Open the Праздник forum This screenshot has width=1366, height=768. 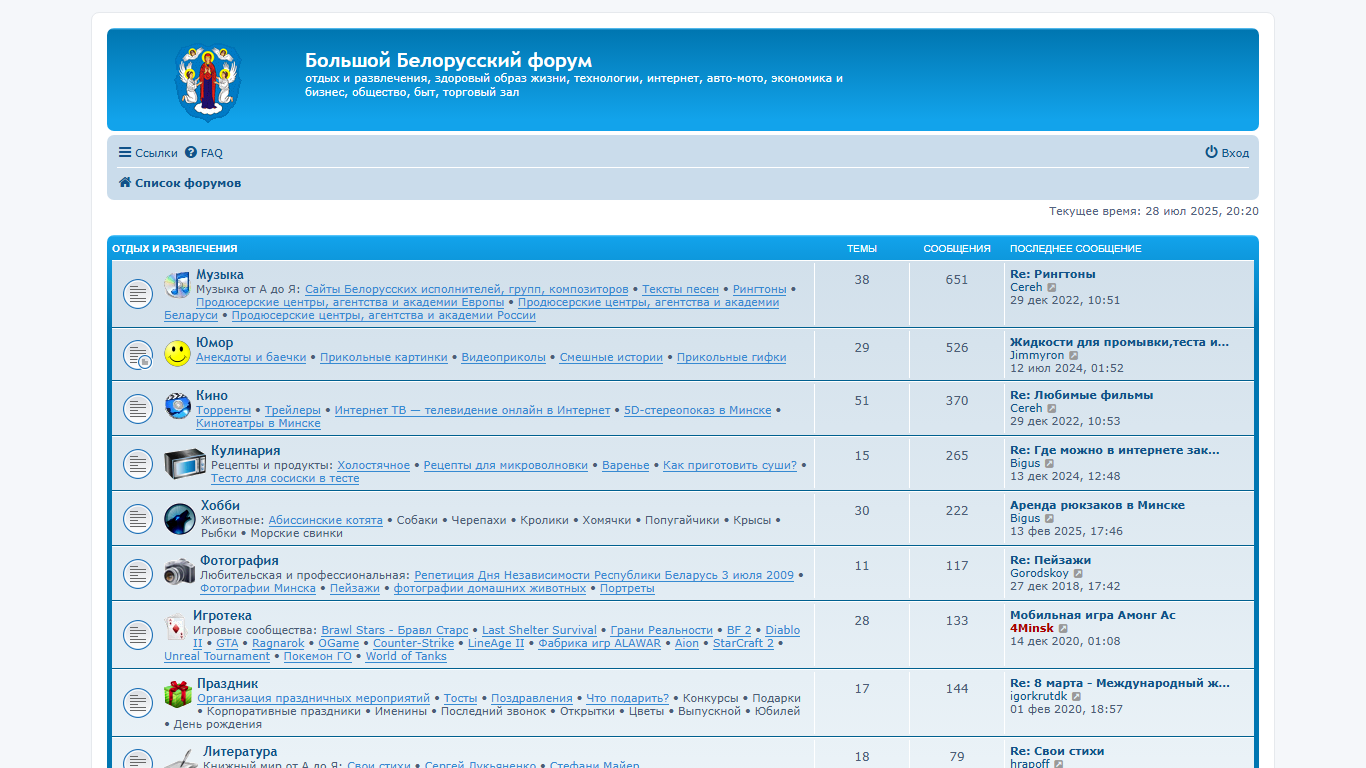click(x=228, y=684)
